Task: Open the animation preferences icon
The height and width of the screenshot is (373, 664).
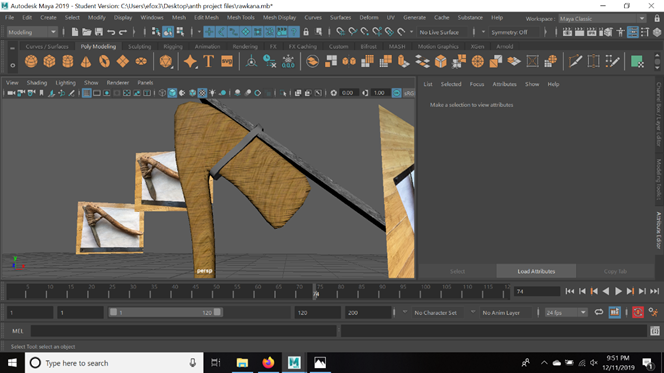Action: point(653,312)
